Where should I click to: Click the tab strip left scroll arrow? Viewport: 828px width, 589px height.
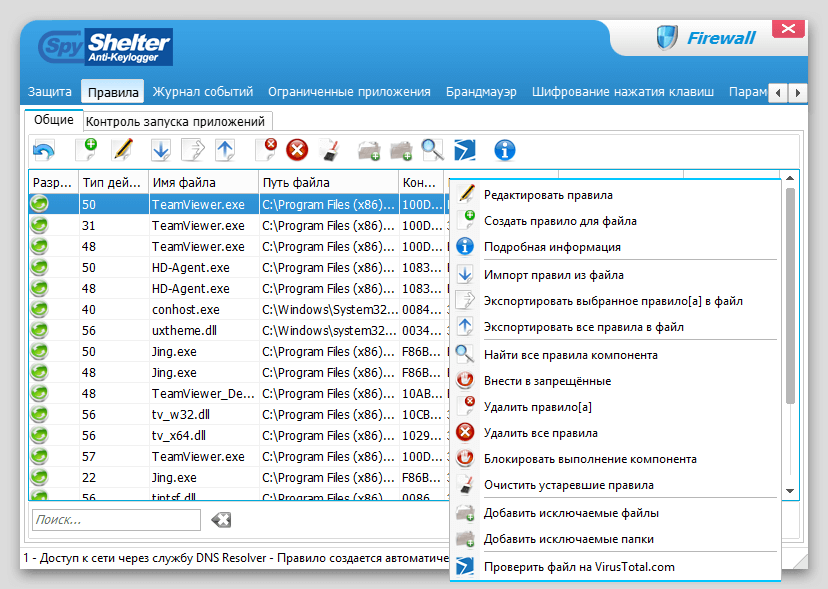tap(778, 93)
